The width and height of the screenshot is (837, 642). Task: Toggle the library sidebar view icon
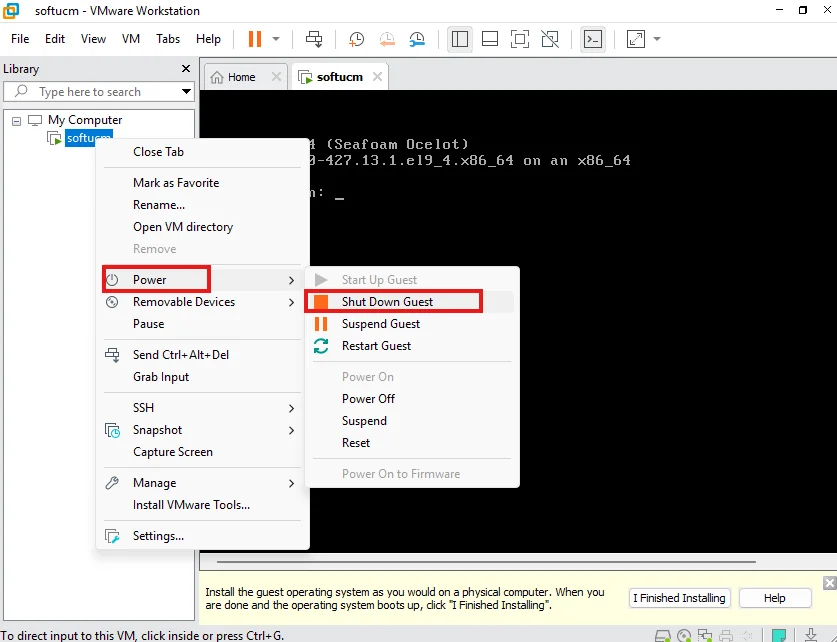(460, 39)
